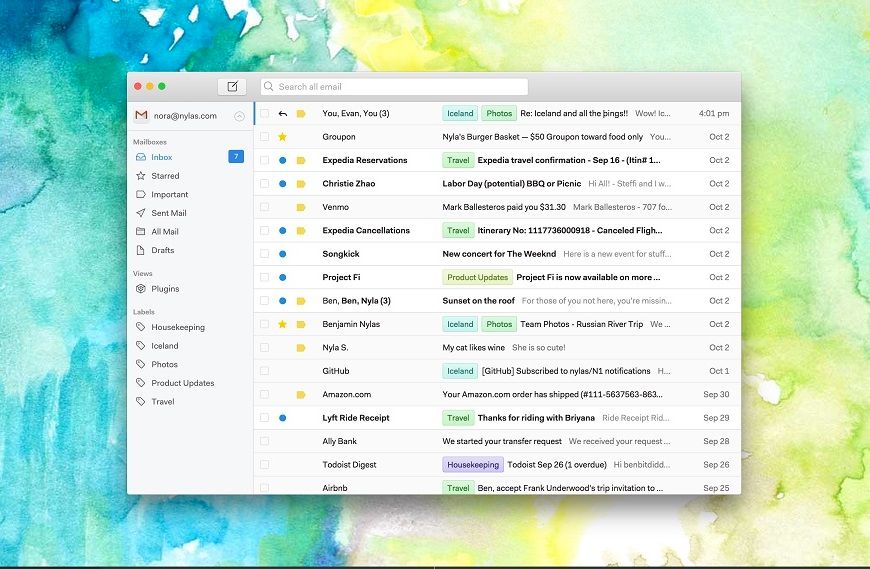Tick the Todoist Digest email checkbox
Viewport: 870px width, 569px height.
(x=265, y=465)
